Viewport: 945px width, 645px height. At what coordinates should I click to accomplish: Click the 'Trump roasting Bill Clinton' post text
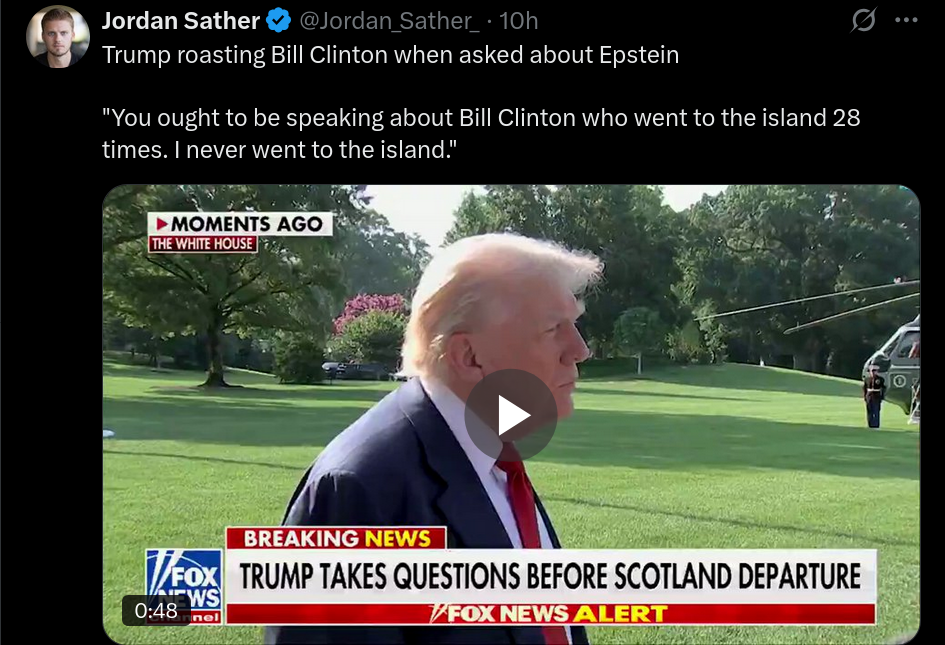point(390,55)
